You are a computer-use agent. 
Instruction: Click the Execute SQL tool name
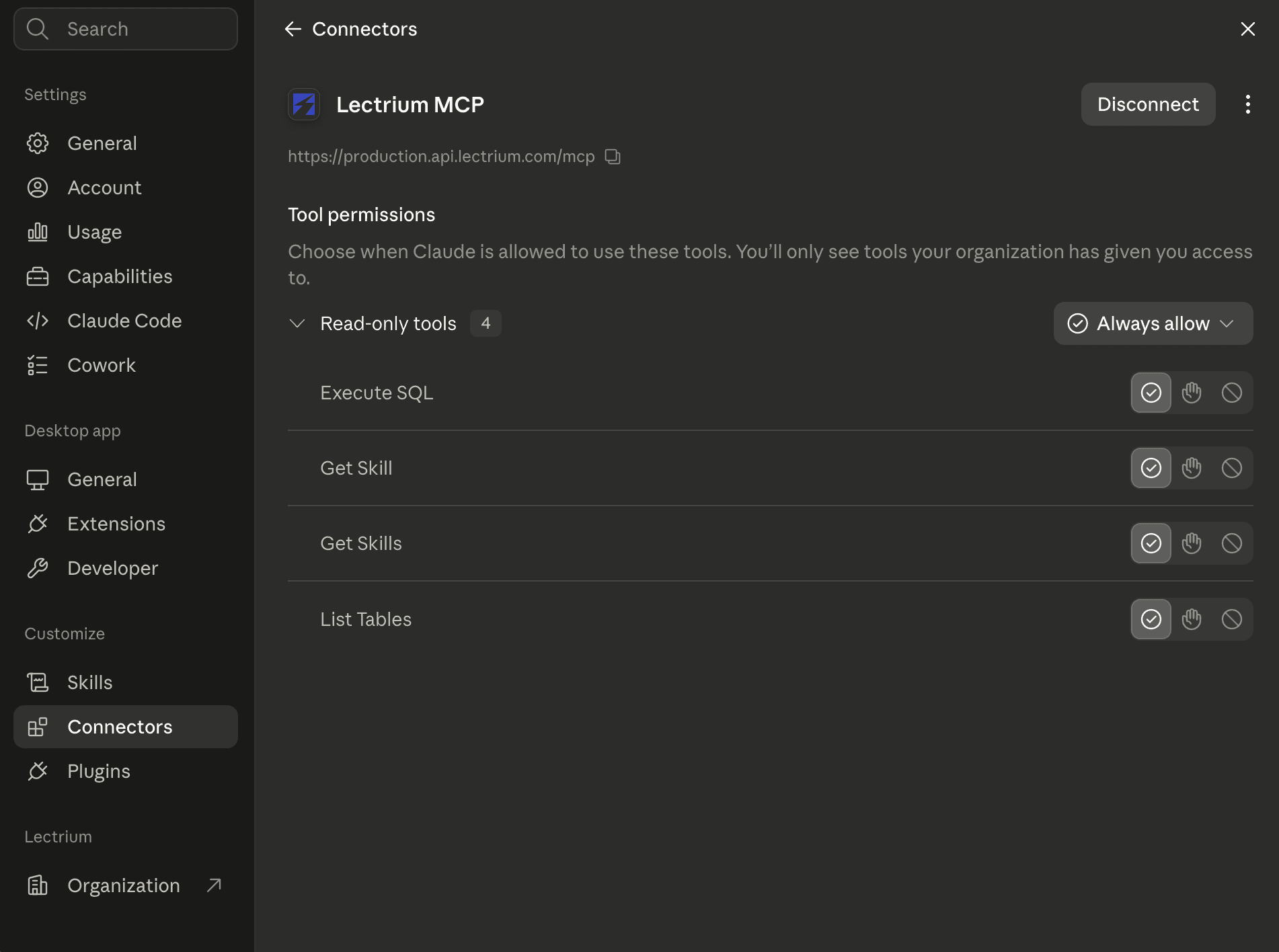point(377,393)
